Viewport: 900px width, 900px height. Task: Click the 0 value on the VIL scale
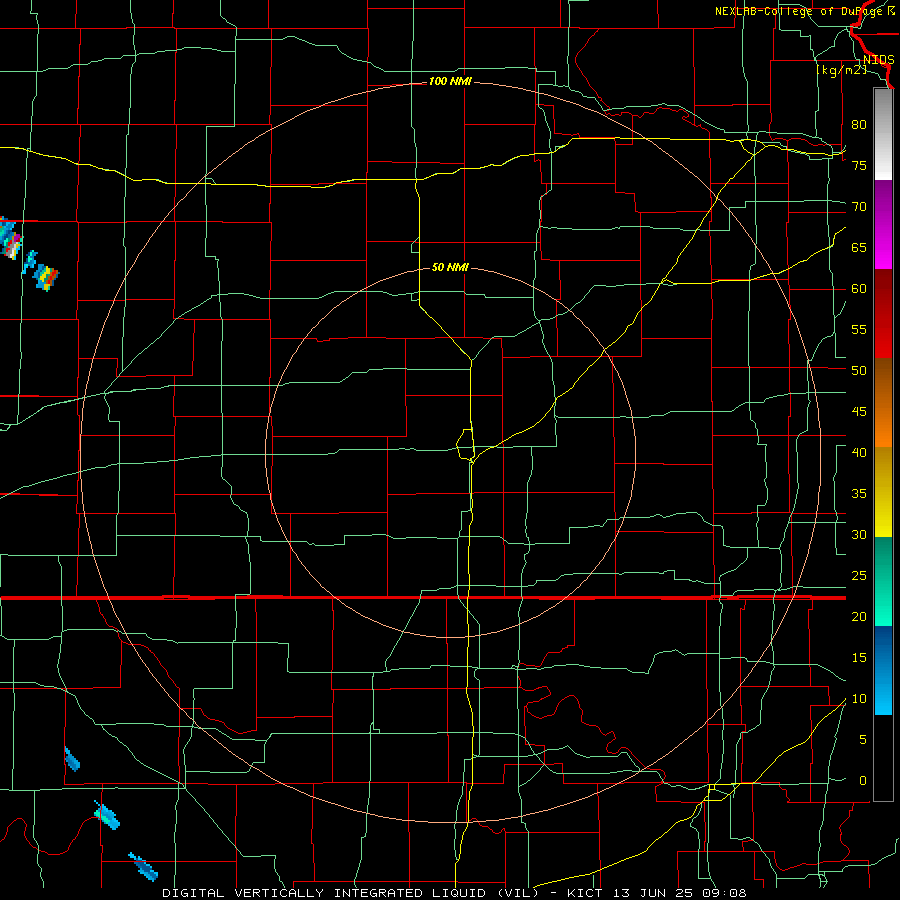pos(863,781)
